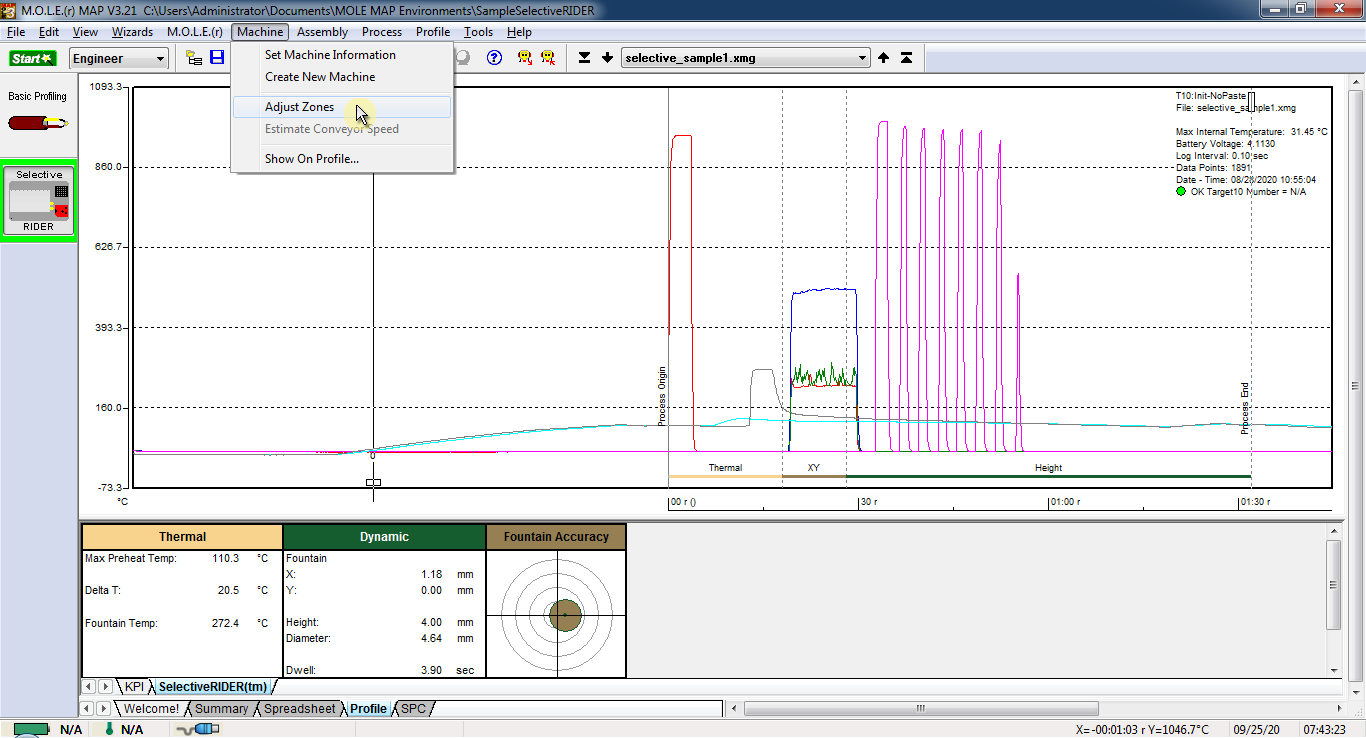Click the Dynamic table header

[x=384, y=537]
